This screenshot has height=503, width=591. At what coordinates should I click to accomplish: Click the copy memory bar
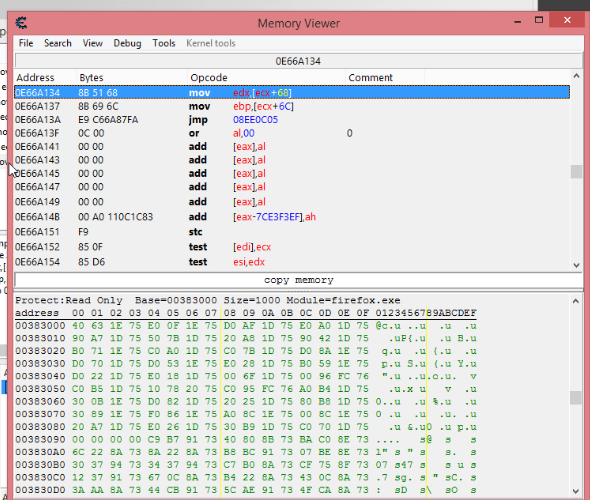(x=298, y=280)
